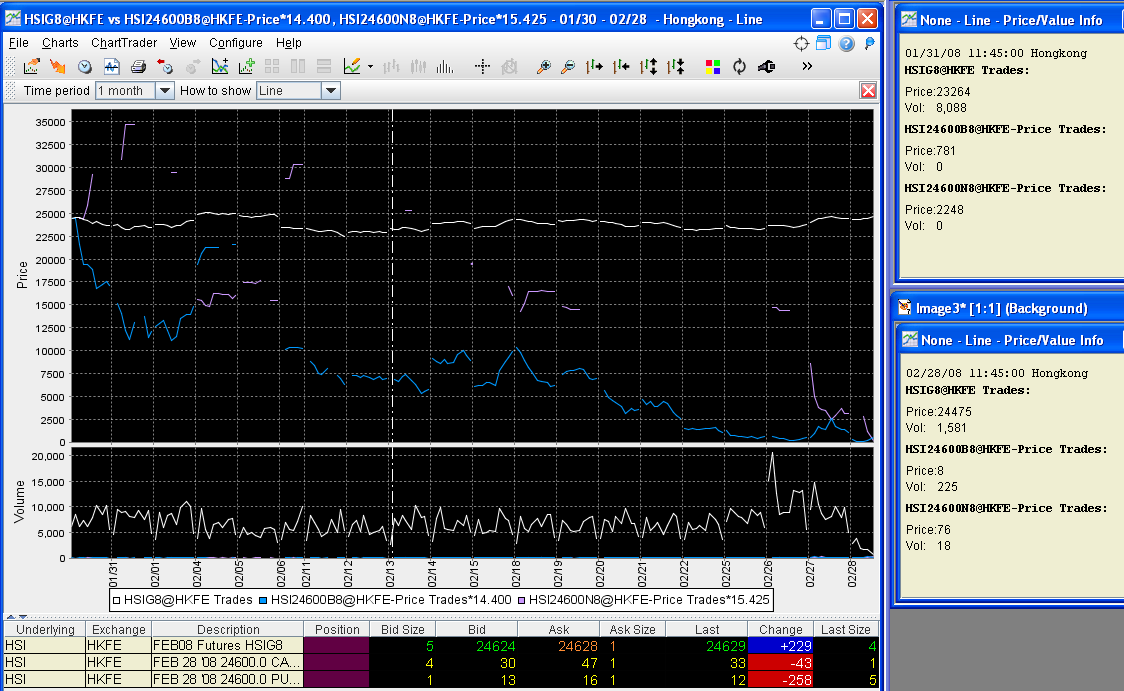Open the File menu
The height and width of the screenshot is (691, 1124).
[x=19, y=43]
